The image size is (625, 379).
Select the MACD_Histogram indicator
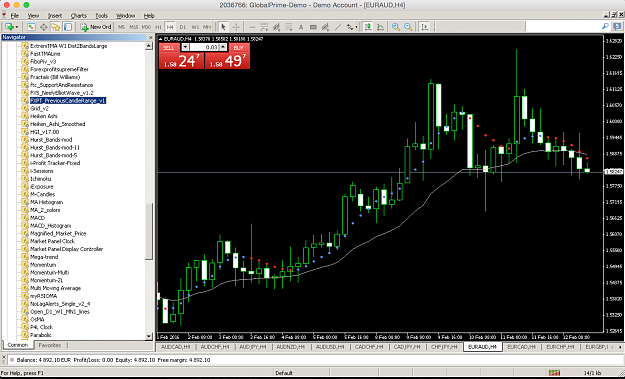point(50,226)
